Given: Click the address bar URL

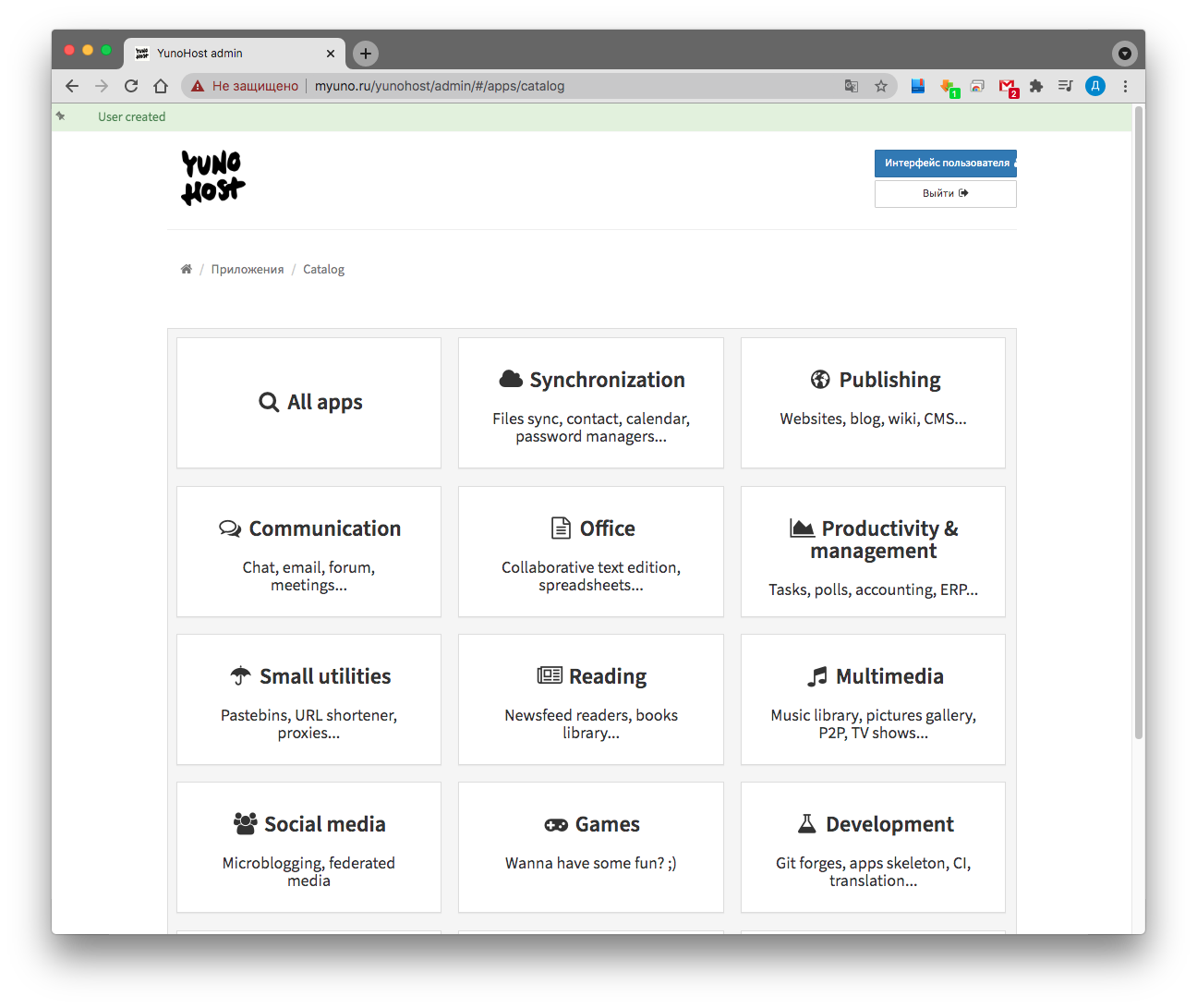Looking at the screenshot, I should [440, 86].
